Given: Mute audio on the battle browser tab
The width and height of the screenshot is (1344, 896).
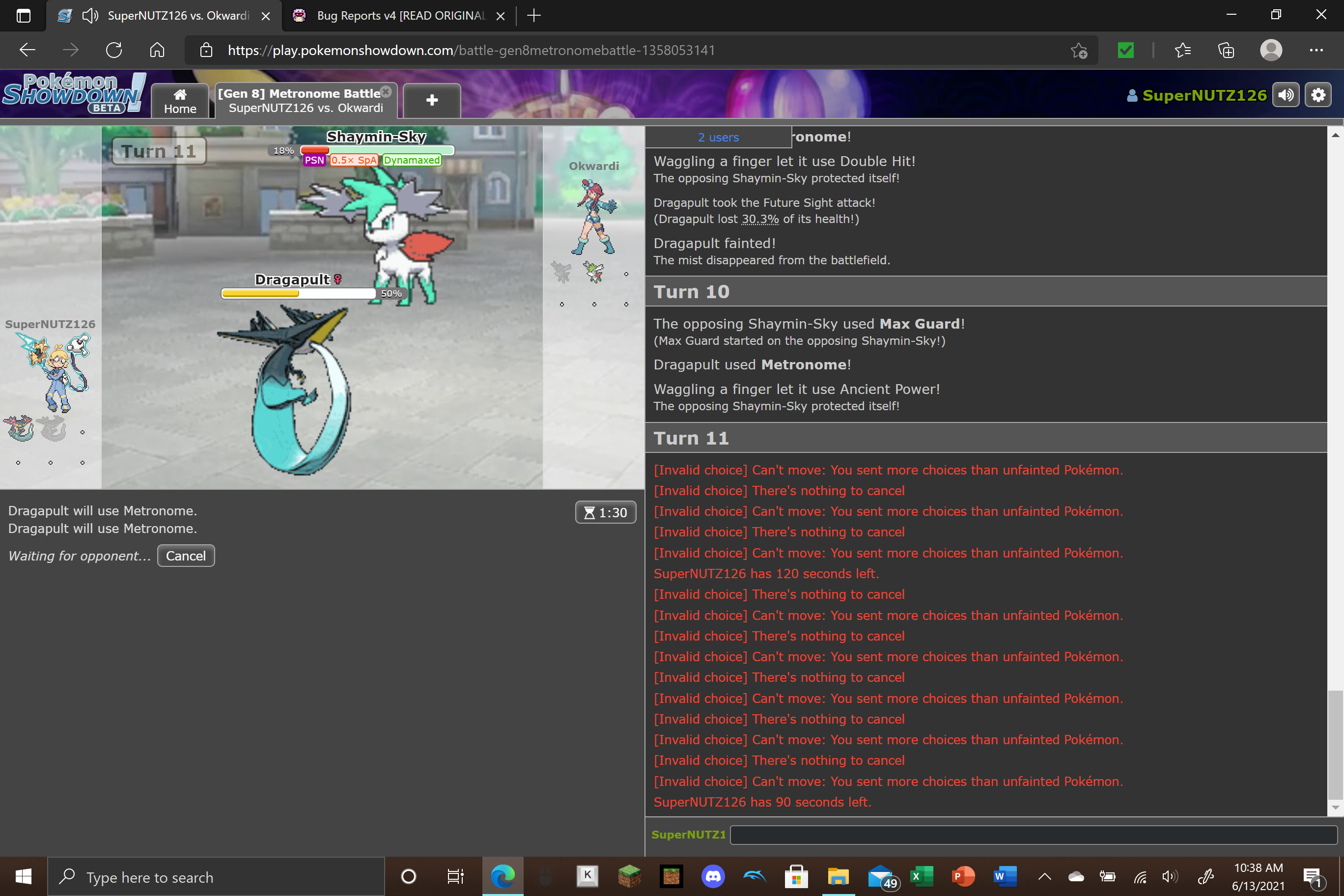Looking at the screenshot, I should pyautogui.click(x=90, y=15).
